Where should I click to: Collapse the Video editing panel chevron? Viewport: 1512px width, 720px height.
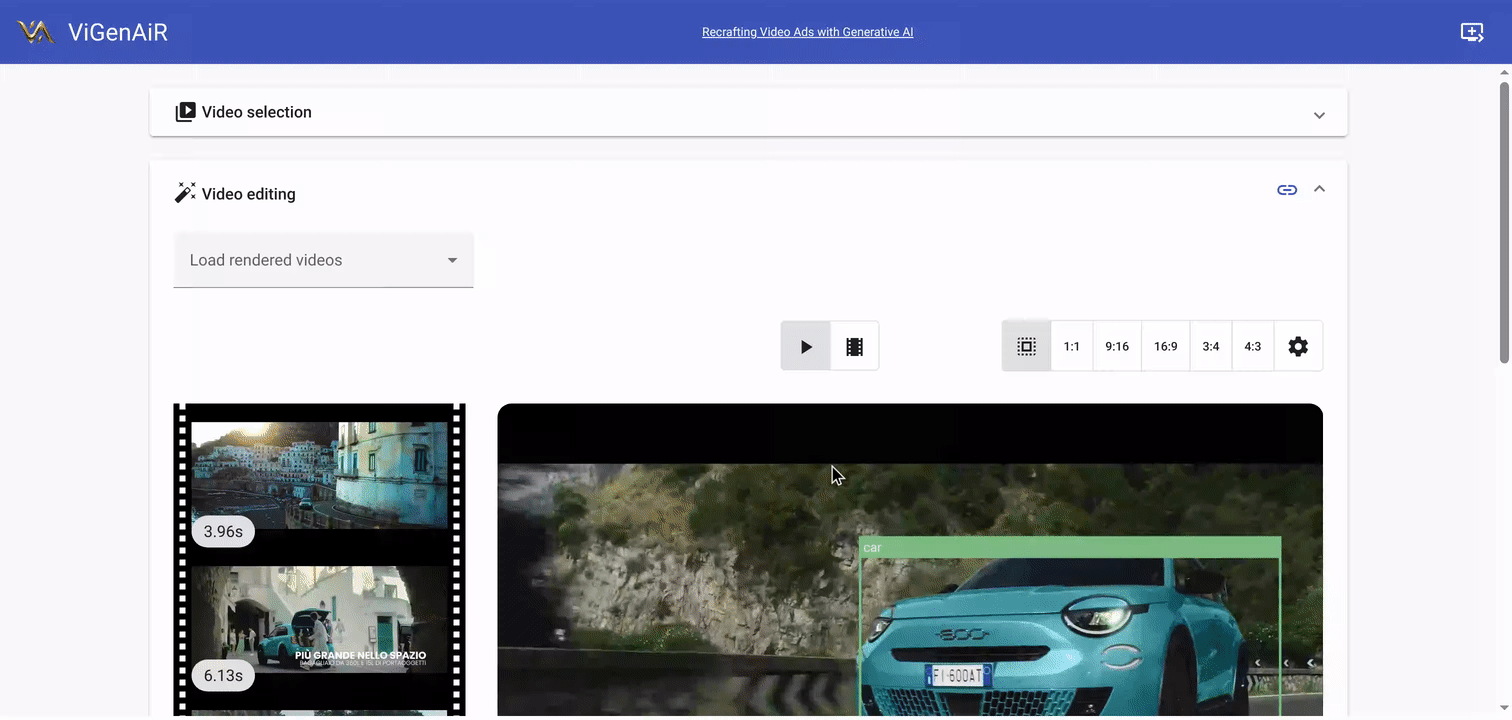point(1319,189)
